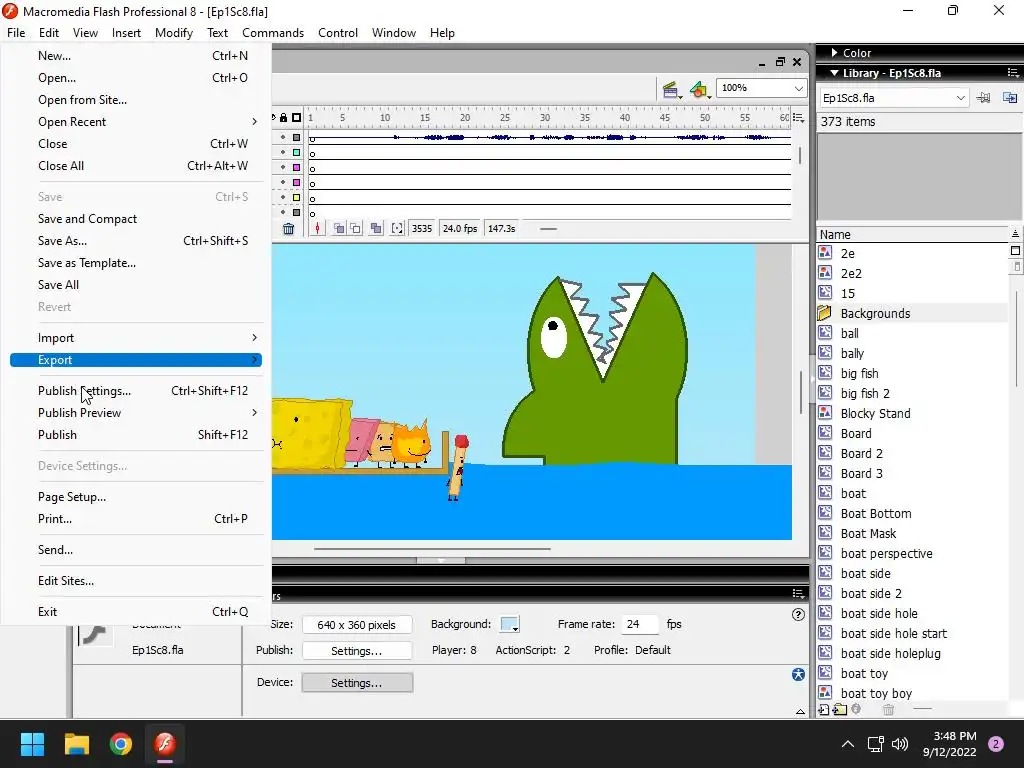Viewport: 1024px width, 768px height.
Task: Click the Name column header in Library
Action: (x=912, y=234)
